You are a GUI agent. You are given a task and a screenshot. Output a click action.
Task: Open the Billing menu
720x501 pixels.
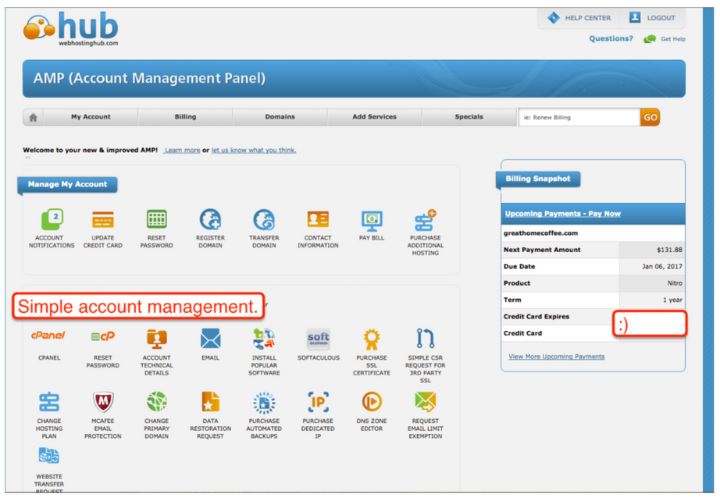tap(185, 117)
